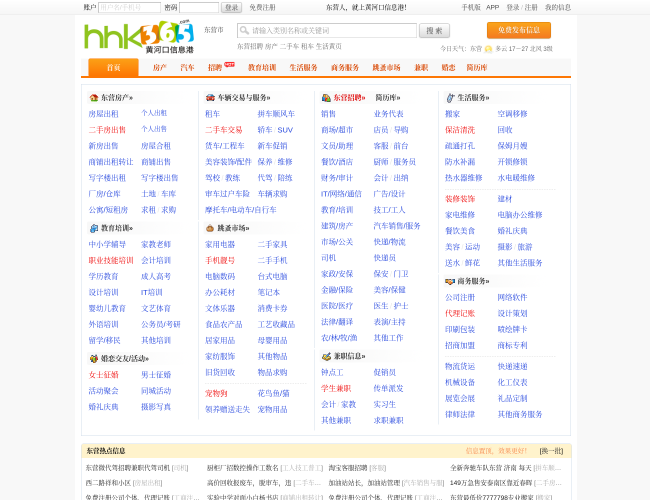The width and height of the screenshot is (650, 500).
Task: Open the 手机版 link in top bar
Action: (471, 7)
